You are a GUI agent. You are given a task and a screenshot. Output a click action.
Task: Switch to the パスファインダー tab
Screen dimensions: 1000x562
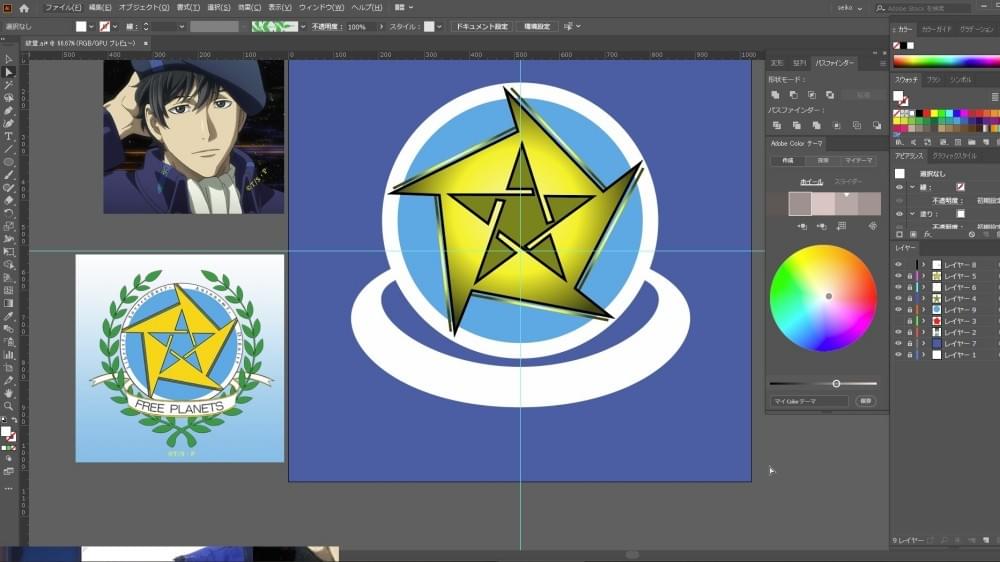click(x=835, y=63)
